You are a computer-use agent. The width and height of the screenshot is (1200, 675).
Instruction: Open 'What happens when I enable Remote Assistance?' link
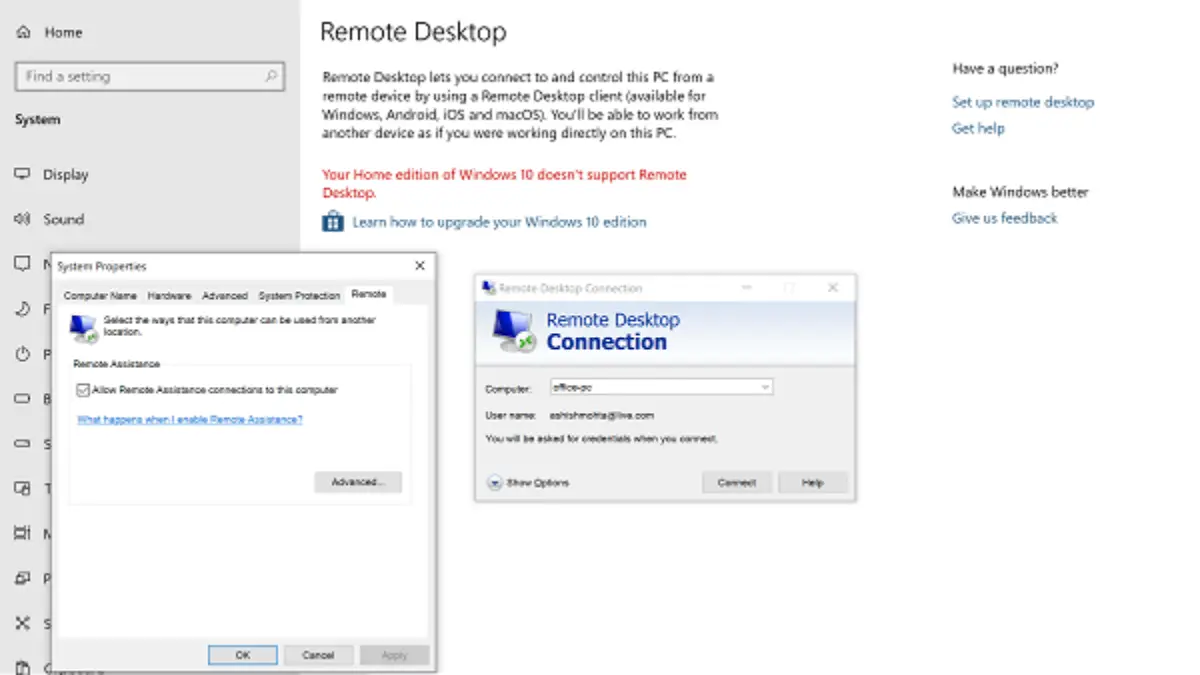190,420
